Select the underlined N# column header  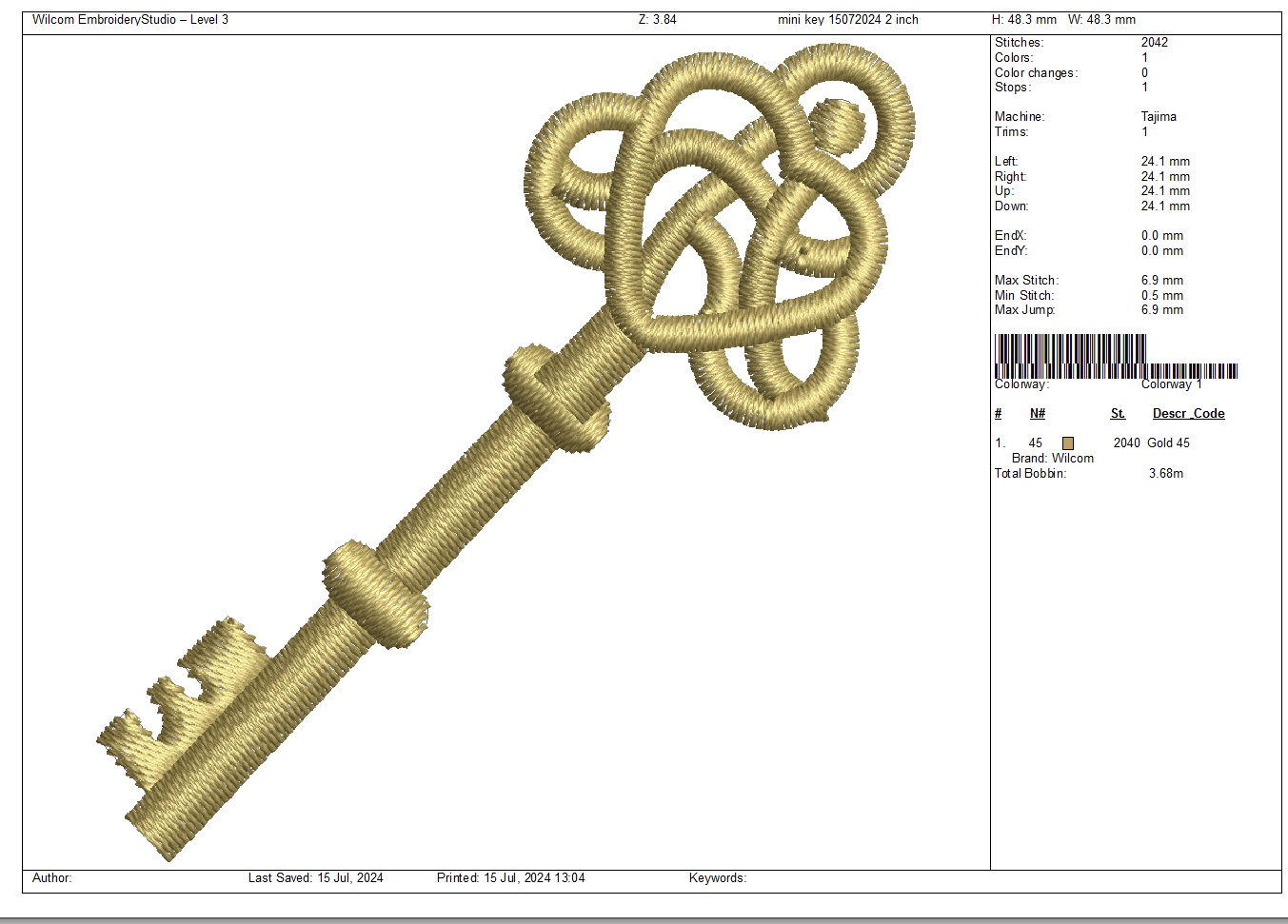[1038, 414]
